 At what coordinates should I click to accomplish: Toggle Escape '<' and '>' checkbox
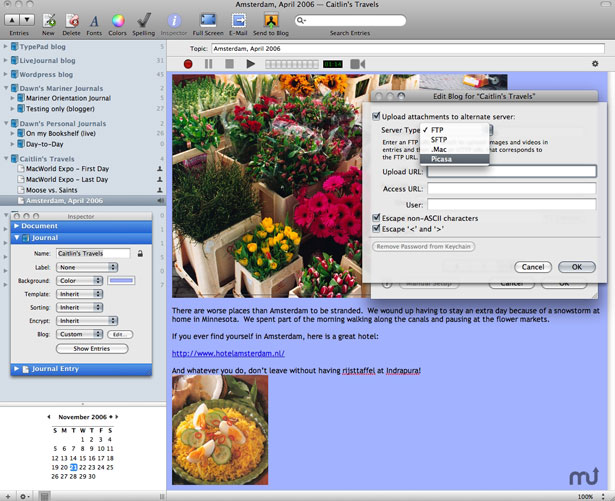pyautogui.click(x=376, y=228)
